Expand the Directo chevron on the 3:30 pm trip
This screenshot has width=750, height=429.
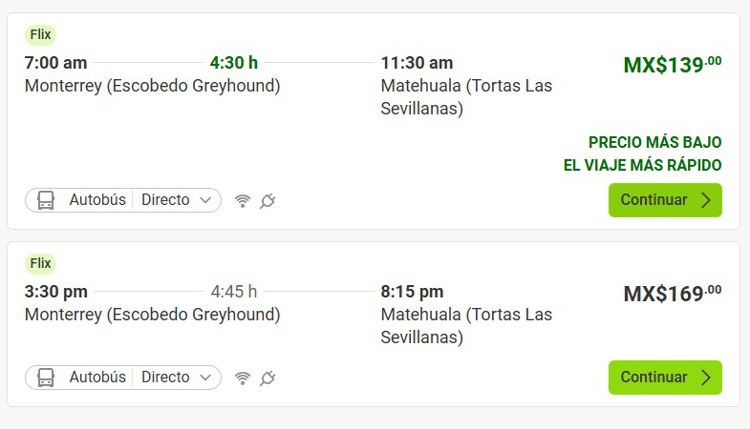(x=206, y=377)
